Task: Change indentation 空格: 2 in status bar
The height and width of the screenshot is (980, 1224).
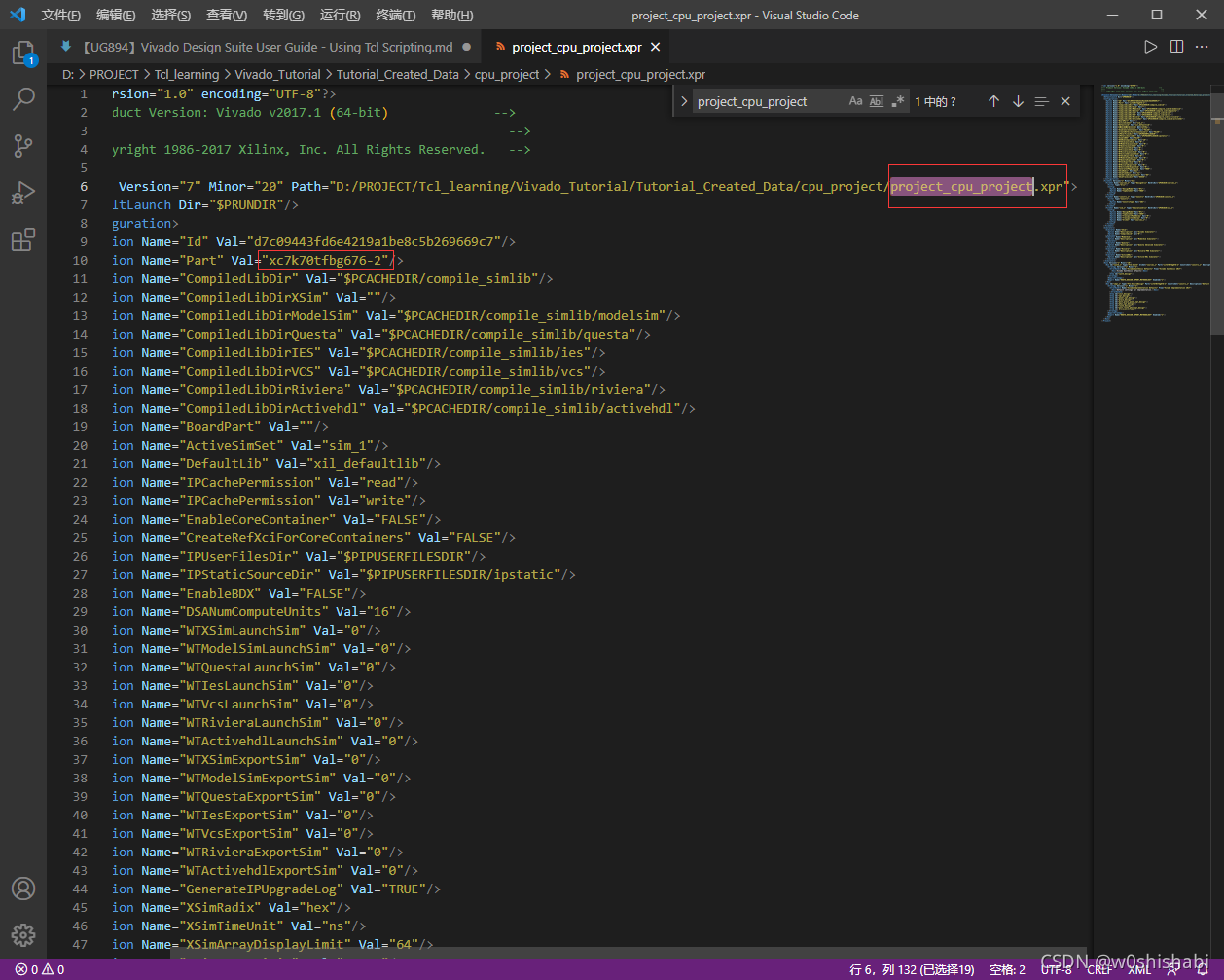Action: coord(1007,969)
